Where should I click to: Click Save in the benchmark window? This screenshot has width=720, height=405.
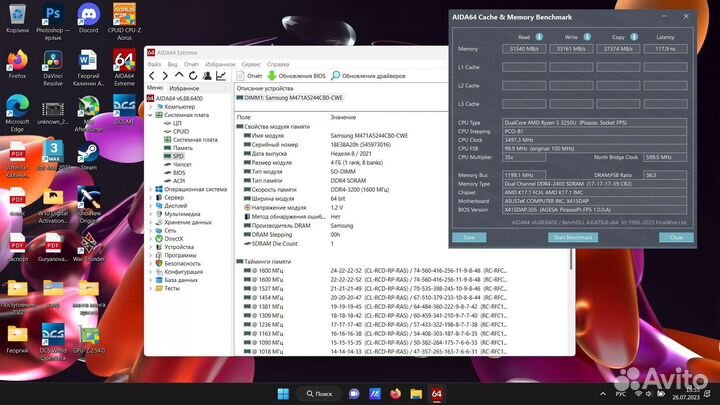pyautogui.click(x=469, y=237)
